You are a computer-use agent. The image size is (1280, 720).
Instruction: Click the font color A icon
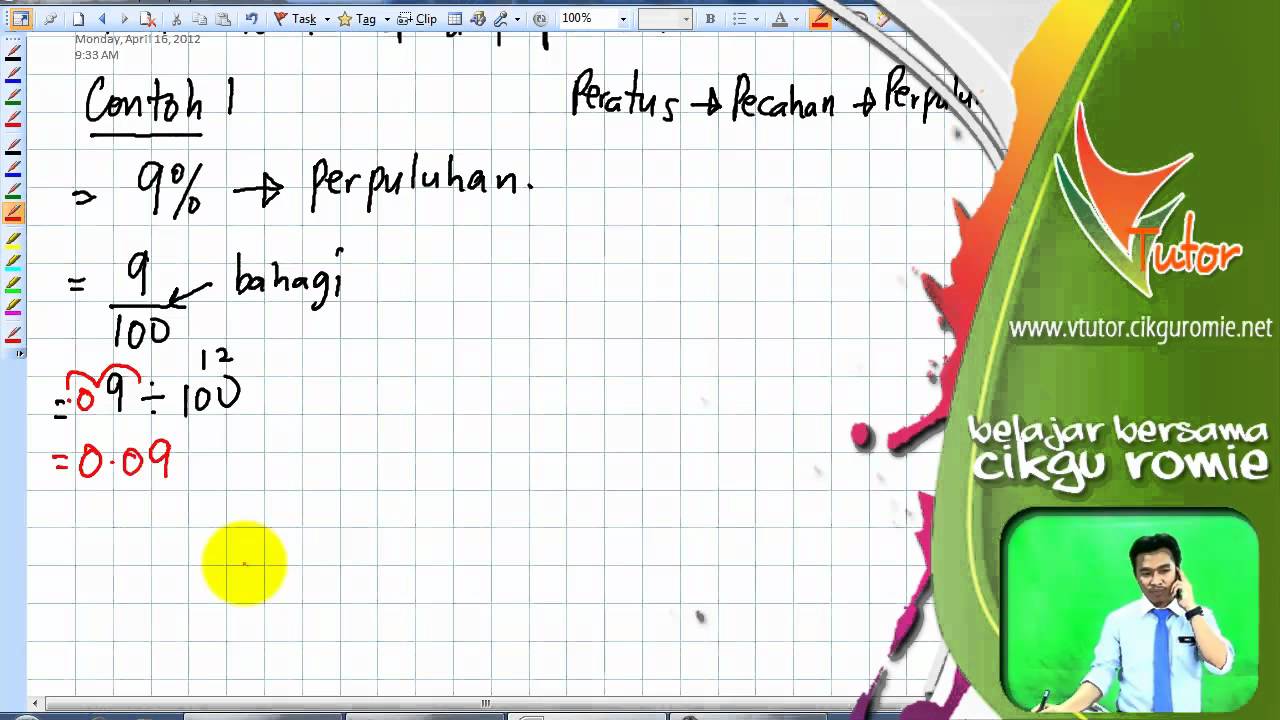click(x=780, y=19)
